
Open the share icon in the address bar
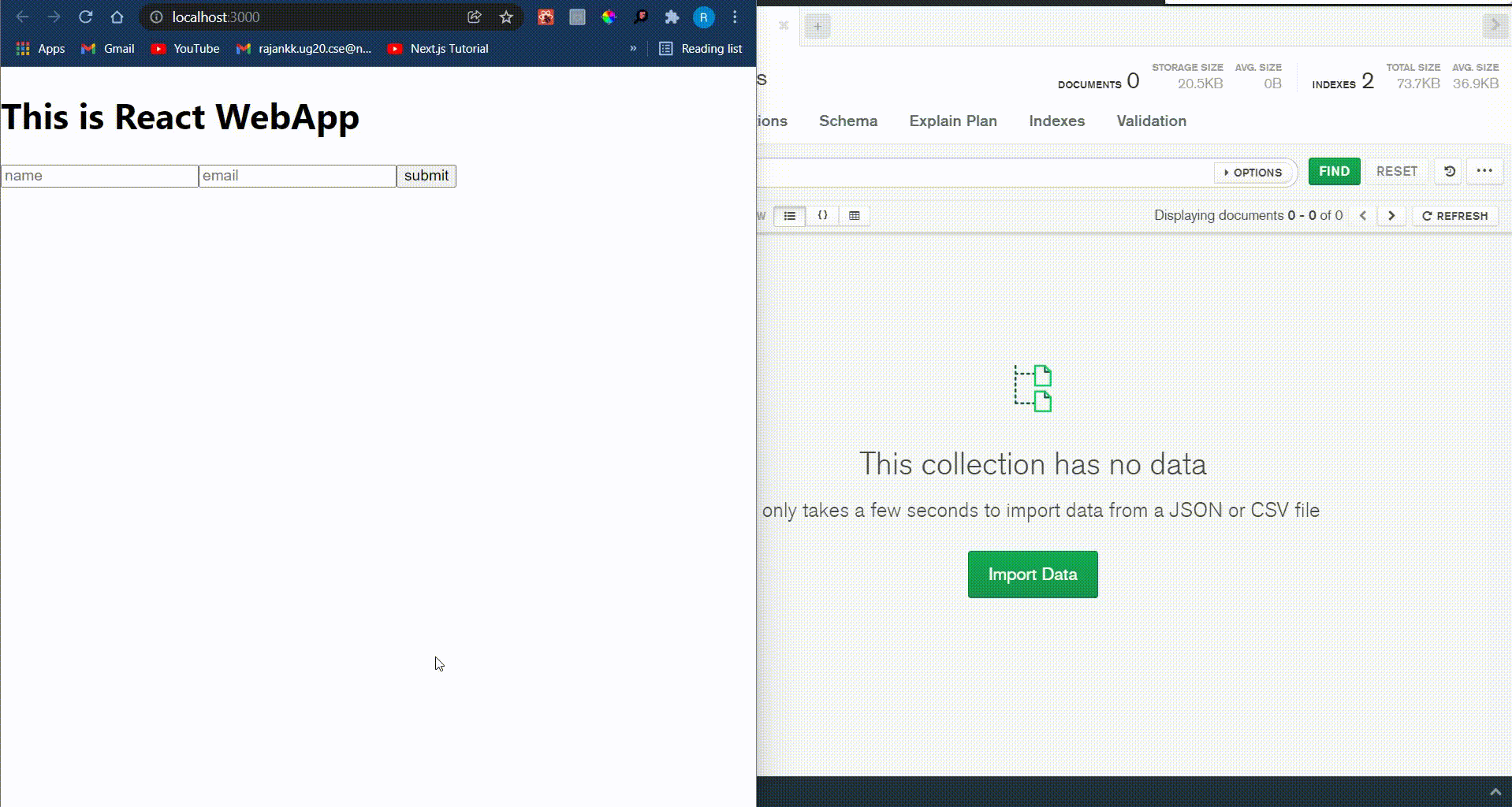coord(474,17)
